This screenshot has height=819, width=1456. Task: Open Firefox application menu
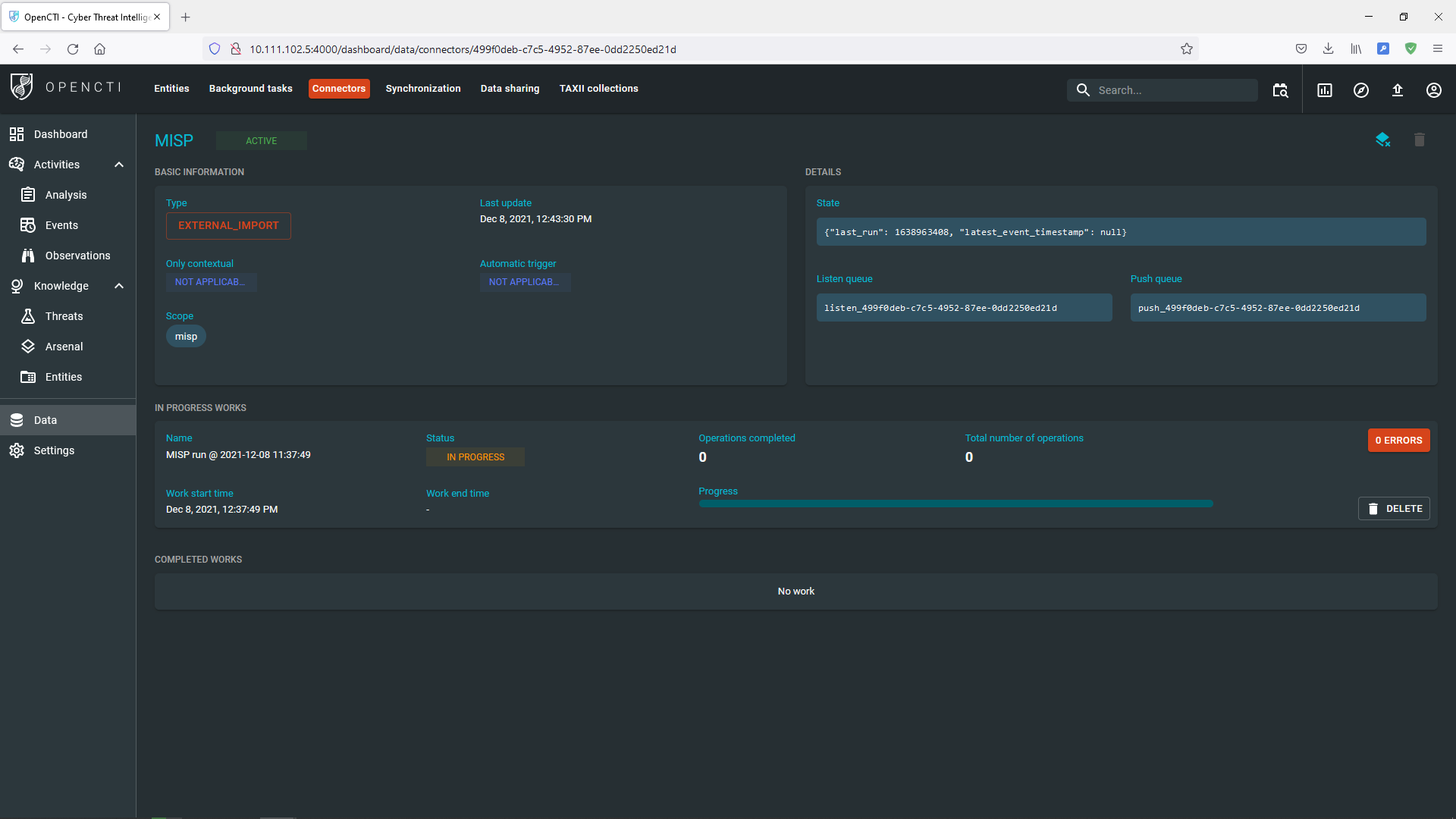pyautogui.click(x=1438, y=49)
